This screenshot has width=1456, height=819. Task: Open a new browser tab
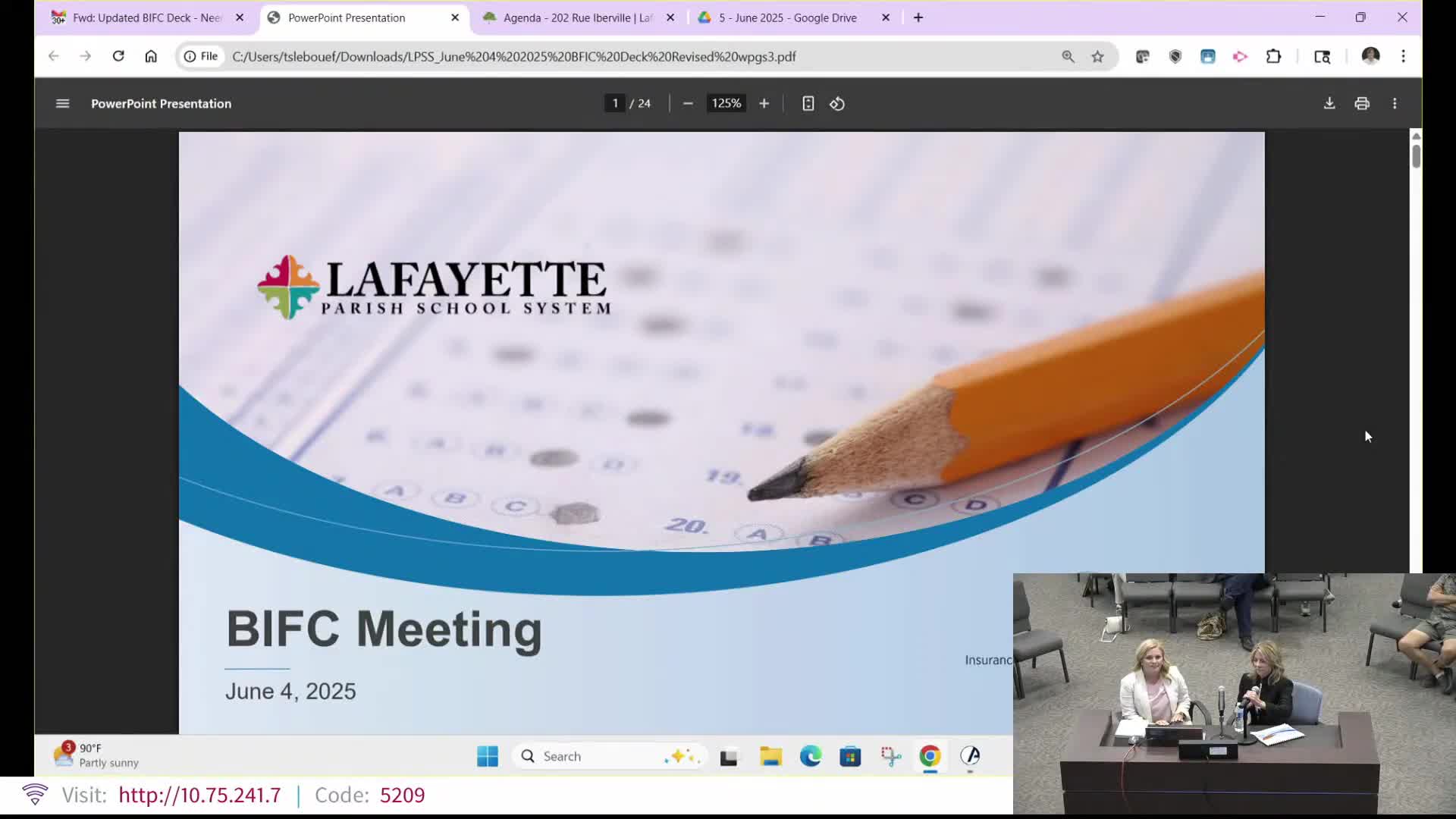[x=918, y=17]
